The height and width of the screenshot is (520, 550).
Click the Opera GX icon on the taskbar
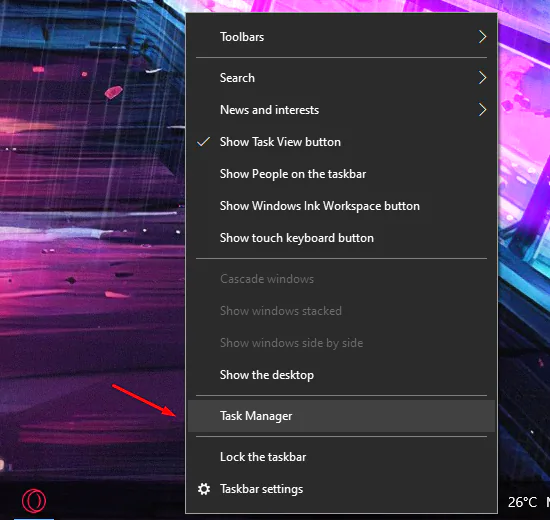pos(34,501)
